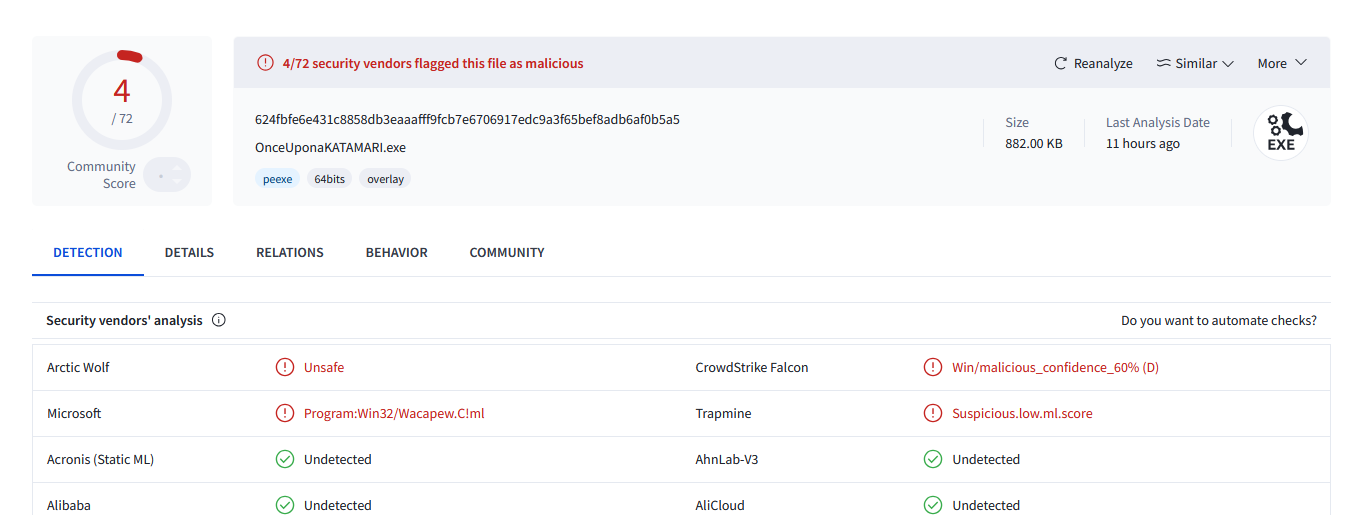Click the 64bits tag
Screen dimensions: 1368x515
(x=329, y=179)
